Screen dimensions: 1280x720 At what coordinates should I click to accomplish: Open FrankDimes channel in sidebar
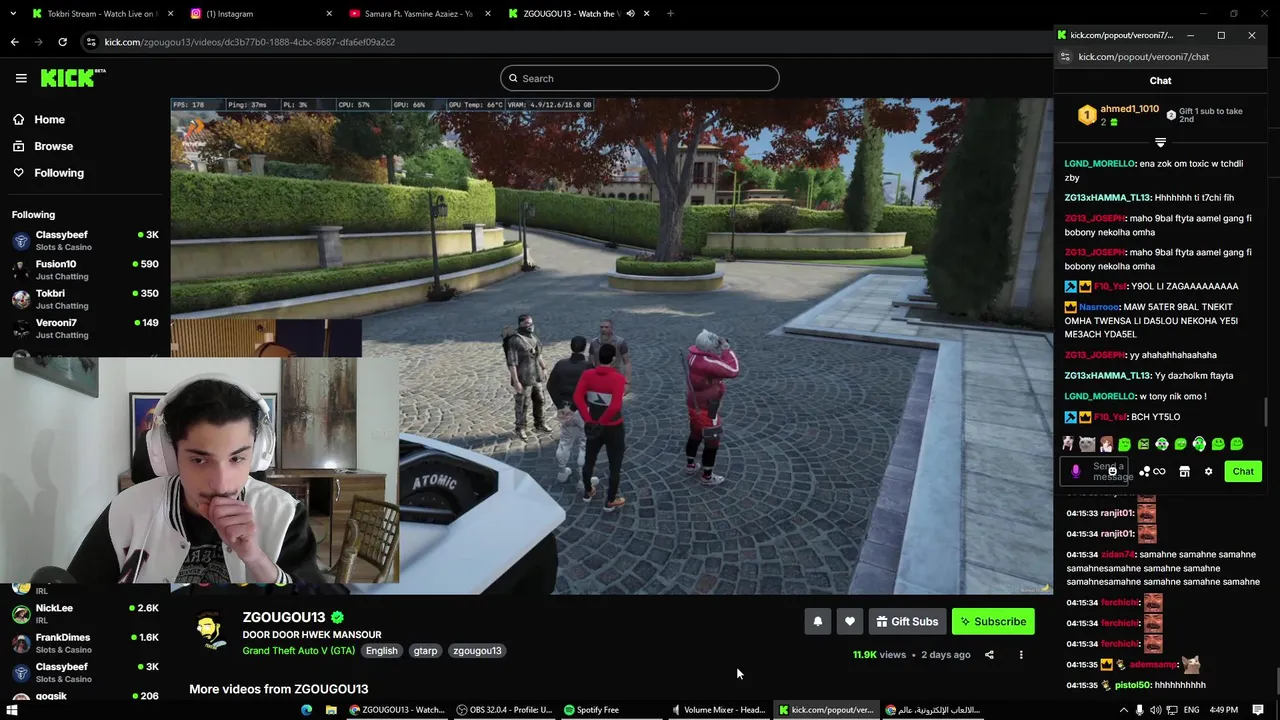click(85, 643)
